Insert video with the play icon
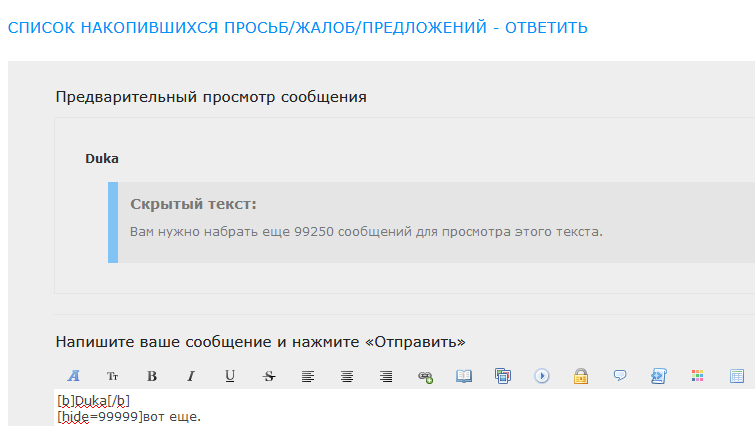The width and height of the screenshot is (755, 426). (x=542, y=376)
